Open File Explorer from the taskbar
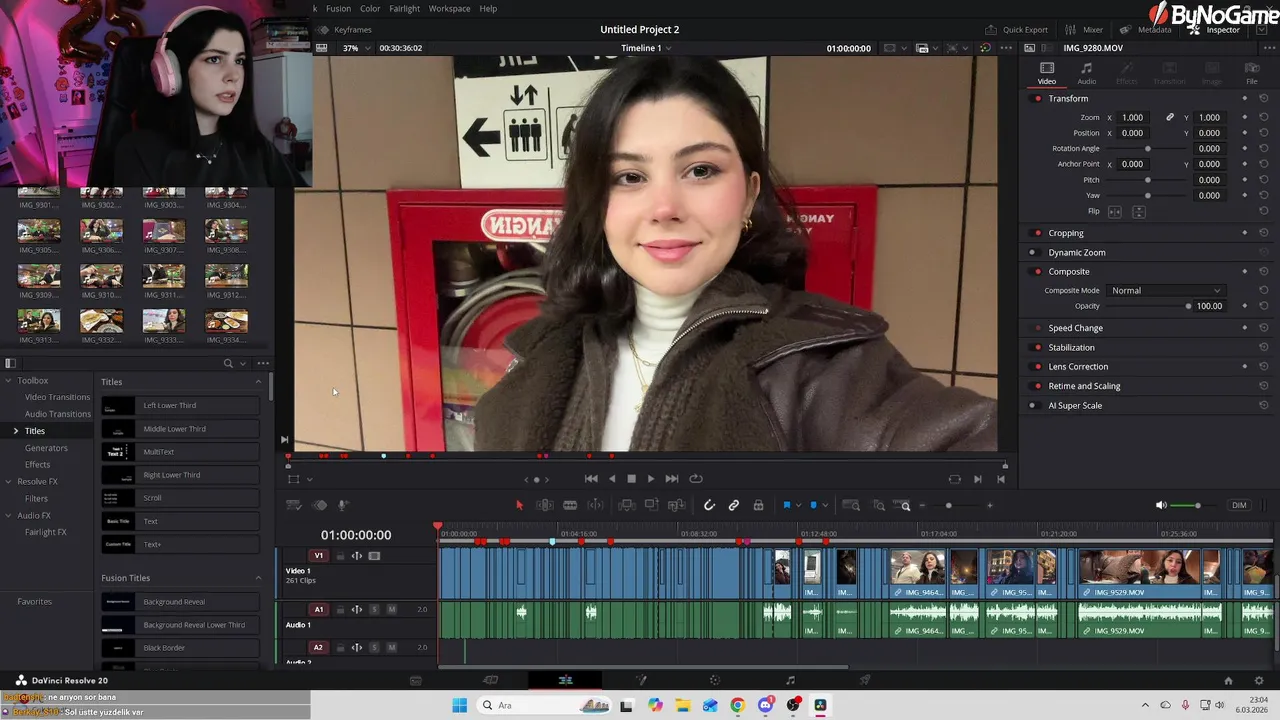The width and height of the screenshot is (1280, 720). pos(683,705)
